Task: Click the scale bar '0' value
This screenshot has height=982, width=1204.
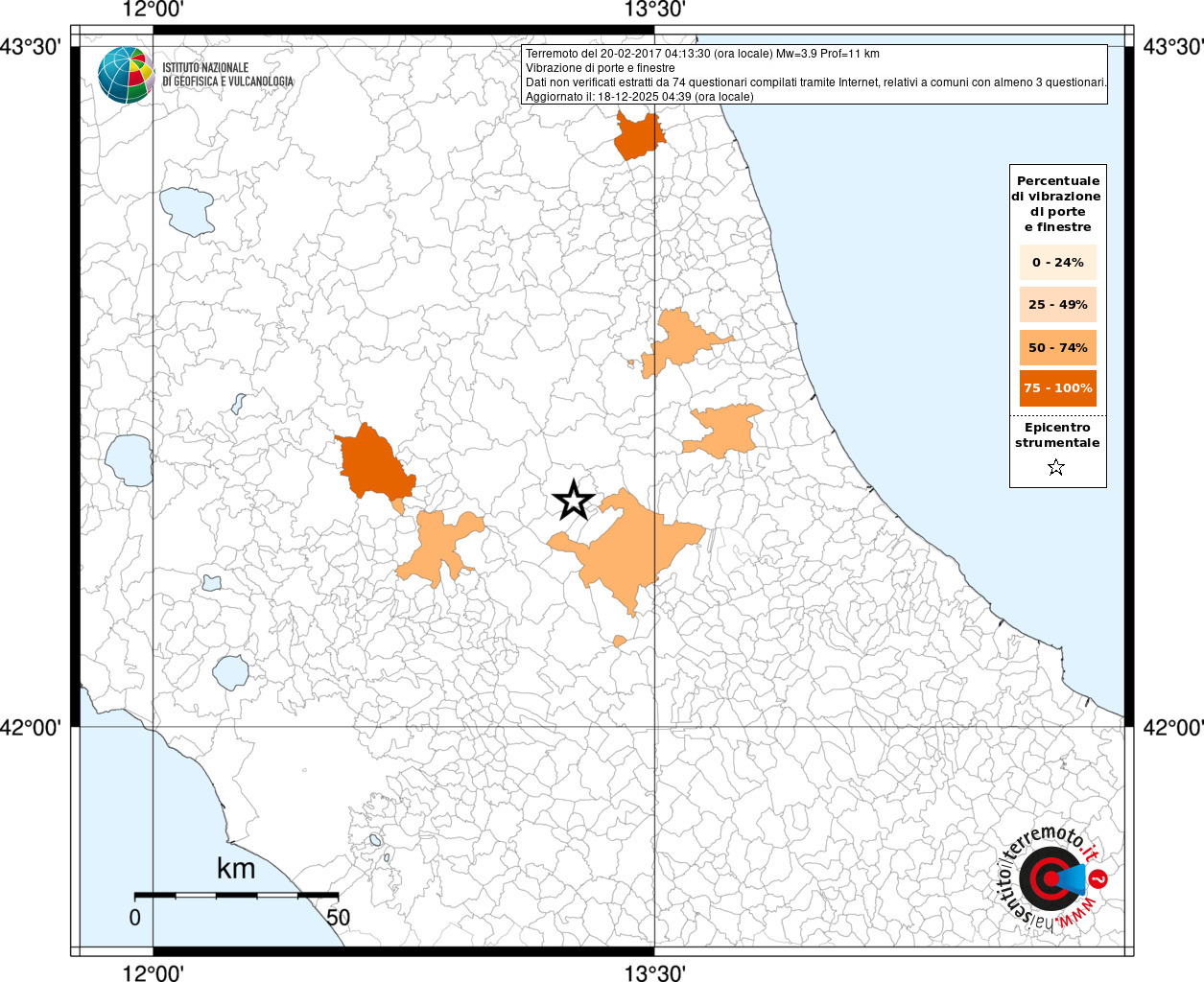Action: (135, 917)
